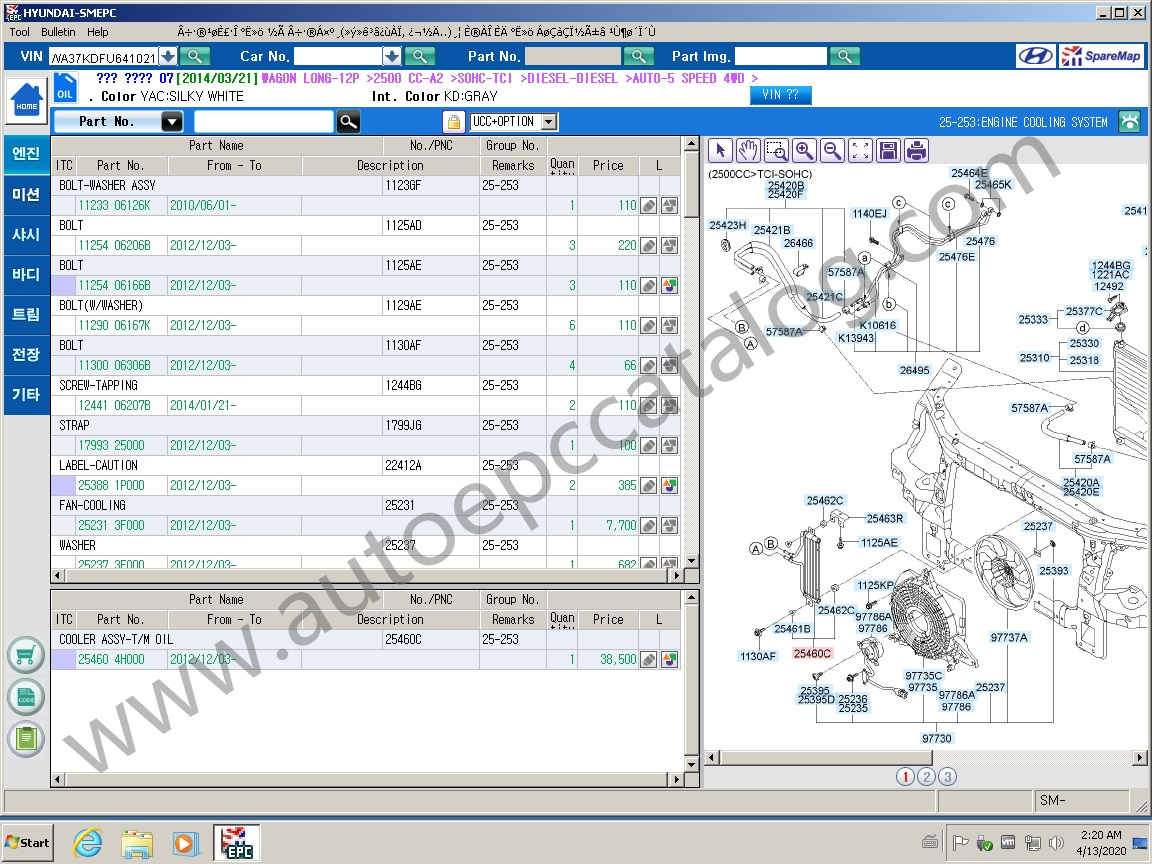Open the File Explorer taskbar icon

(137, 843)
